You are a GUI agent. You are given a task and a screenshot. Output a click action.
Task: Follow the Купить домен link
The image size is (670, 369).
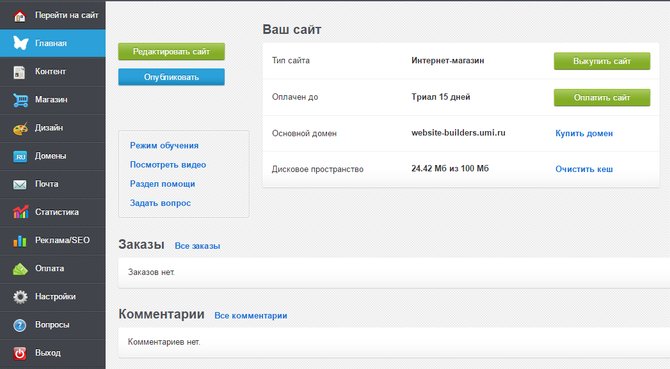click(584, 133)
